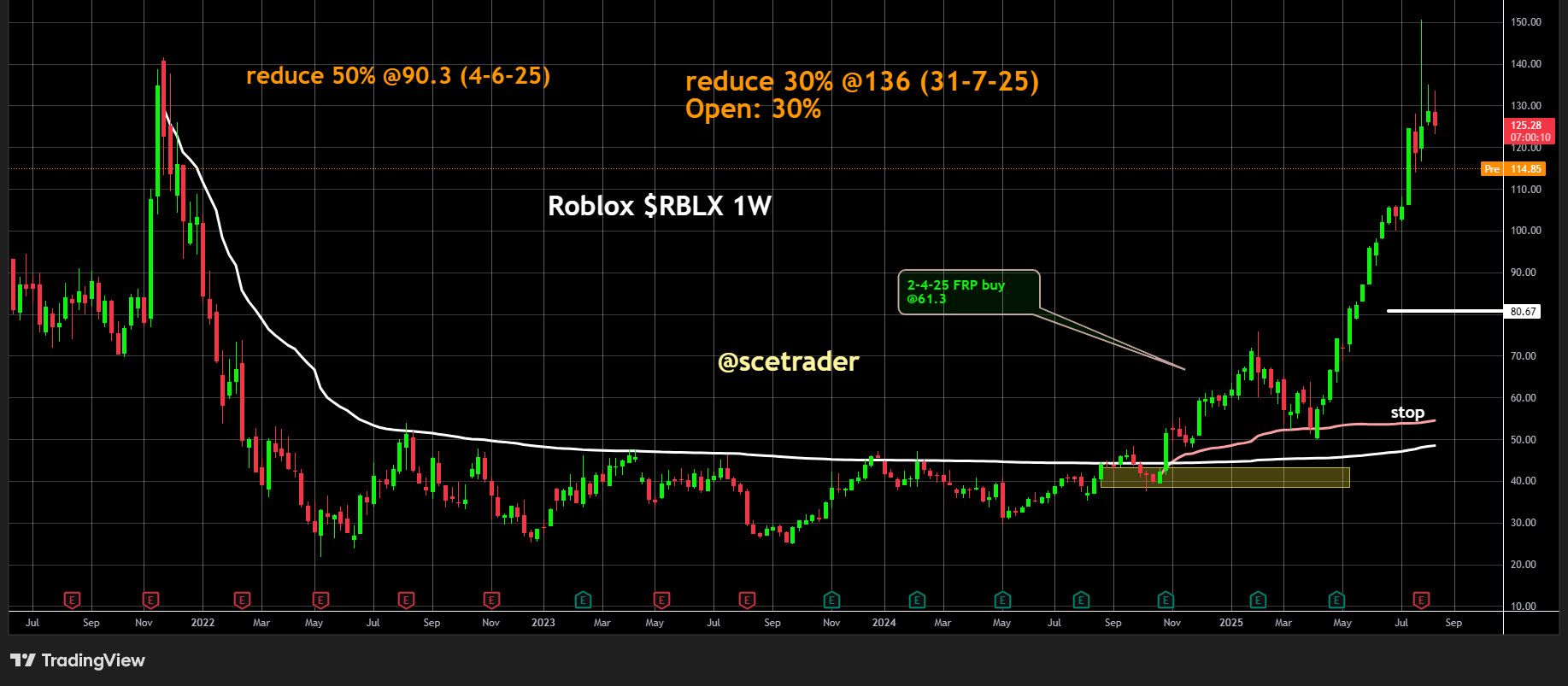Screen dimensions: 1568x686
Task: Click the red earnings marker above May 2023
Action: 661,601
